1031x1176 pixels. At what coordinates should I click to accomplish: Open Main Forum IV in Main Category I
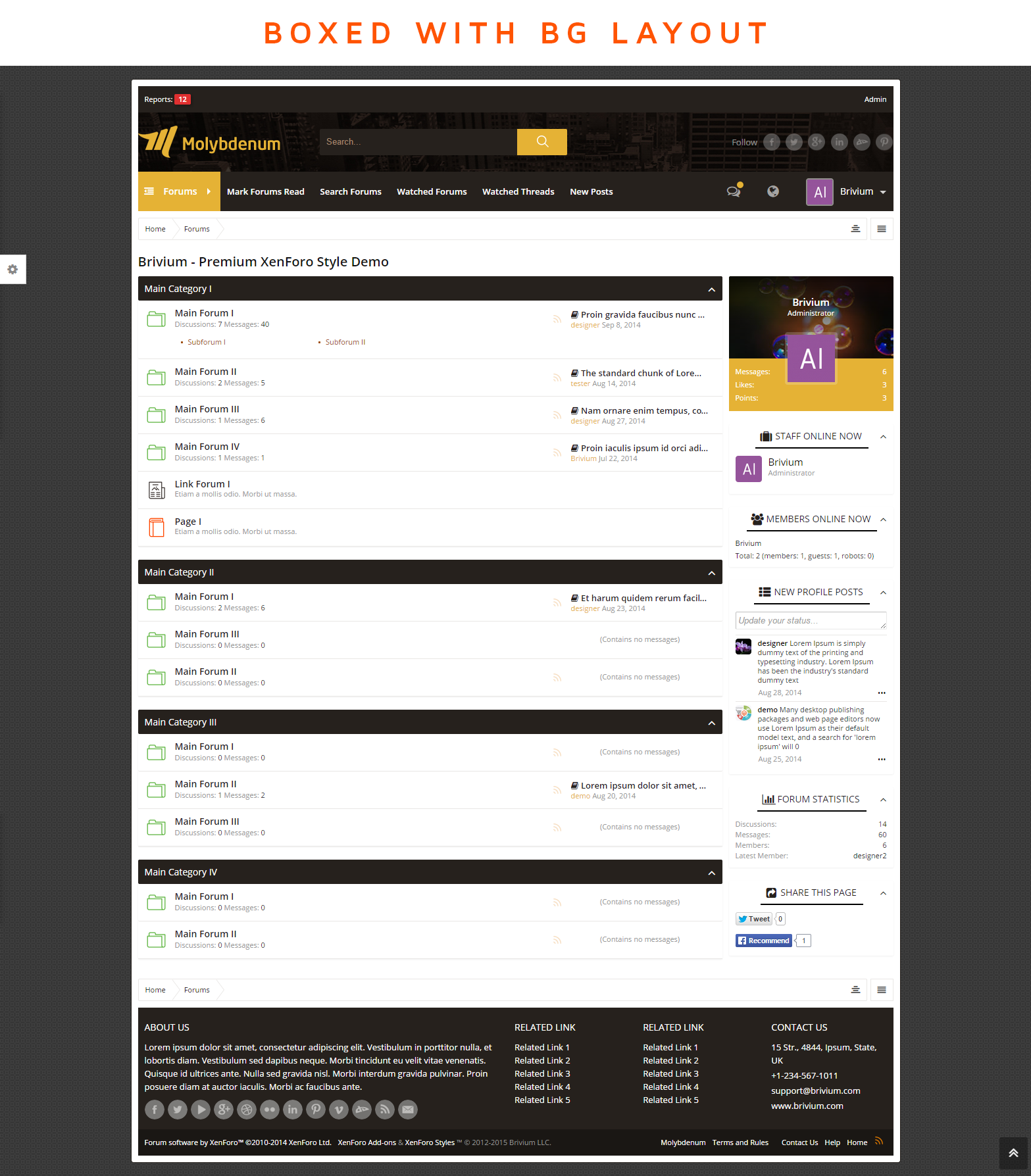[207, 447]
